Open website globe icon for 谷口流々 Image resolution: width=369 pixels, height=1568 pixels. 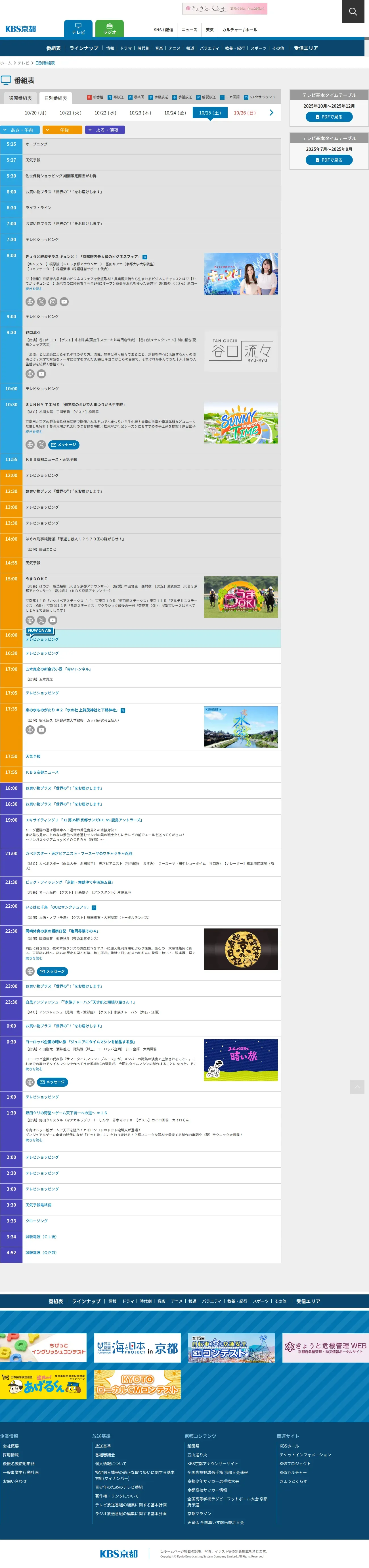coord(30,374)
